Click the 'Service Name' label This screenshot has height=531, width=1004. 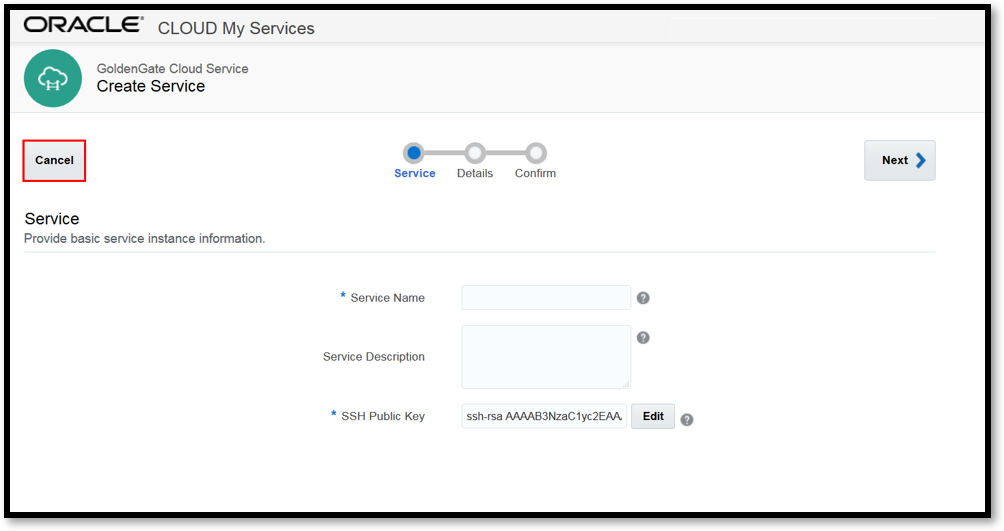pos(387,298)
